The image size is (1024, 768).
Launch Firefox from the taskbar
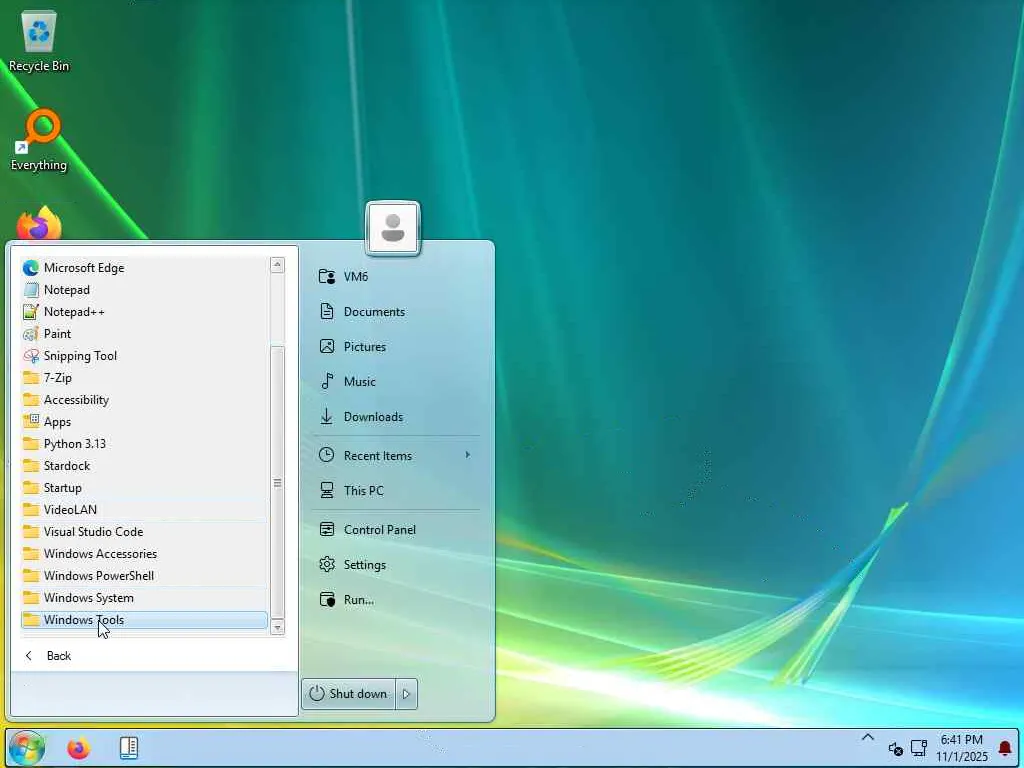(x=78, y=748)
